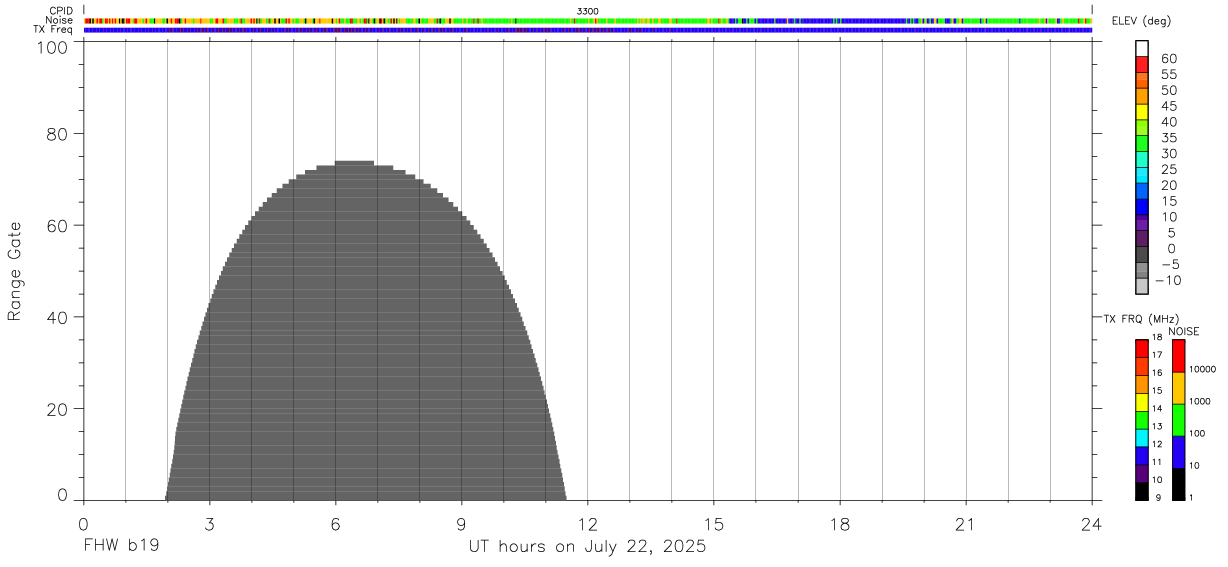Click the 'CPID' label
Screen dimensions: 1228x567
click(62, 10)
